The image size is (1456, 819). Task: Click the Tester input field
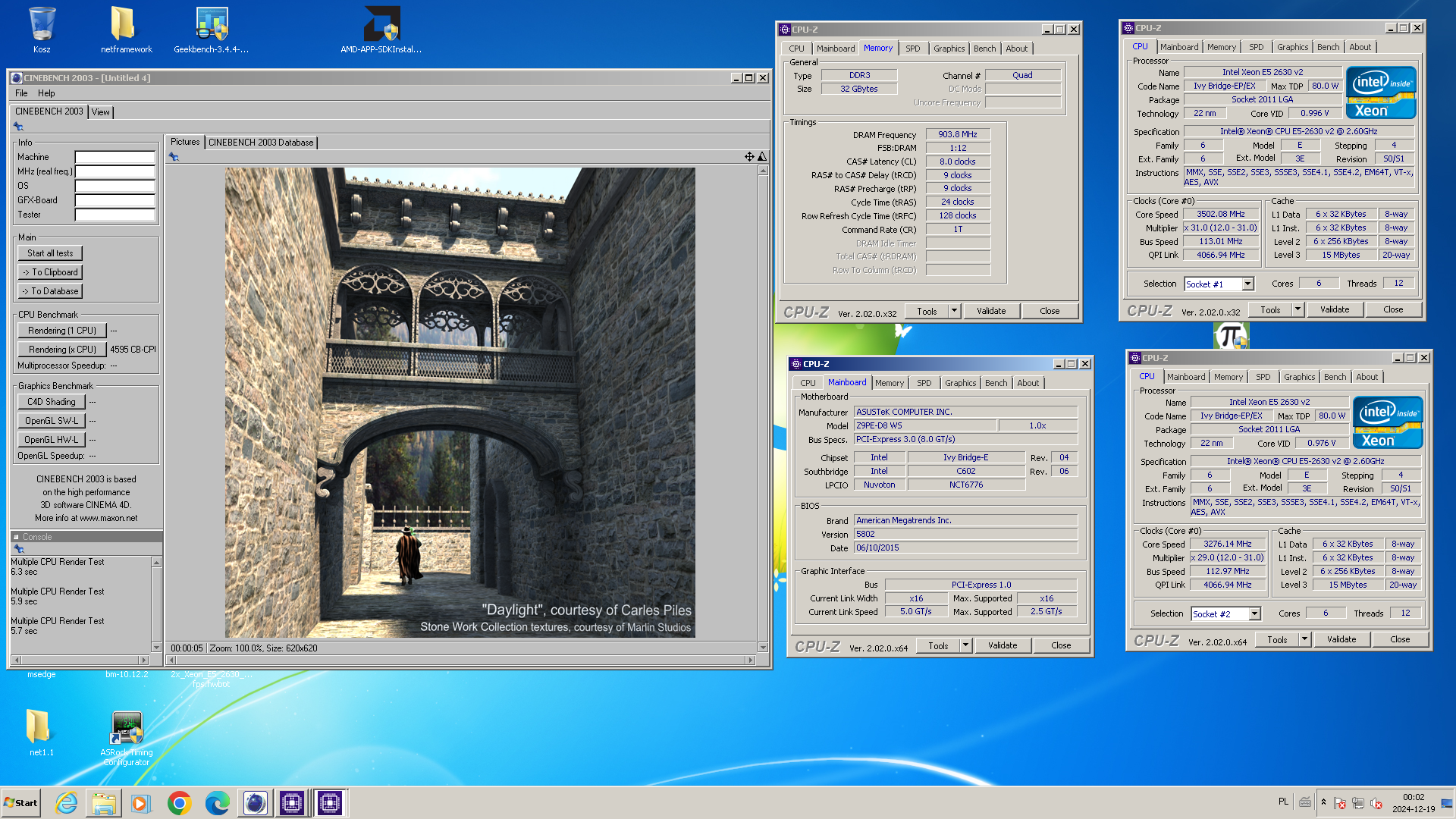point(115,215)
